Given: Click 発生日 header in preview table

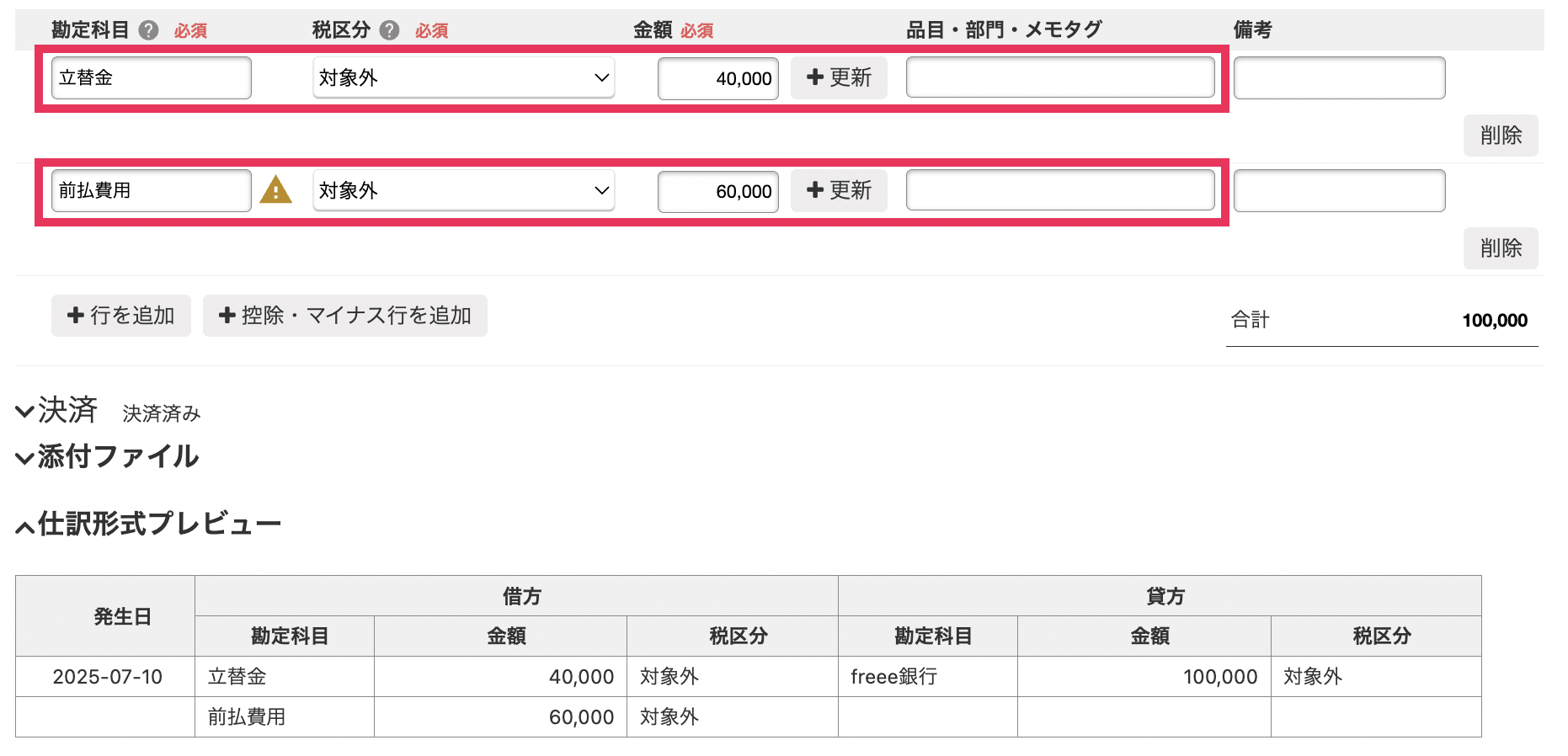Looking at the screenshot, I should [105, 616].
